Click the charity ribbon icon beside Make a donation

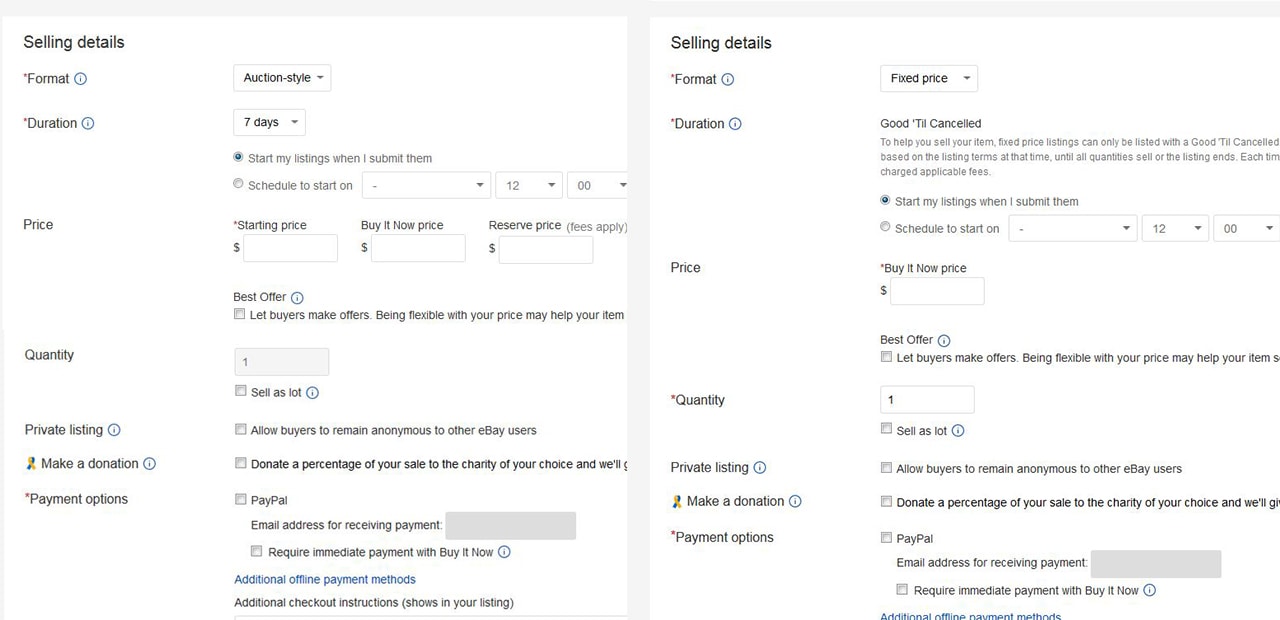point(30,463)
